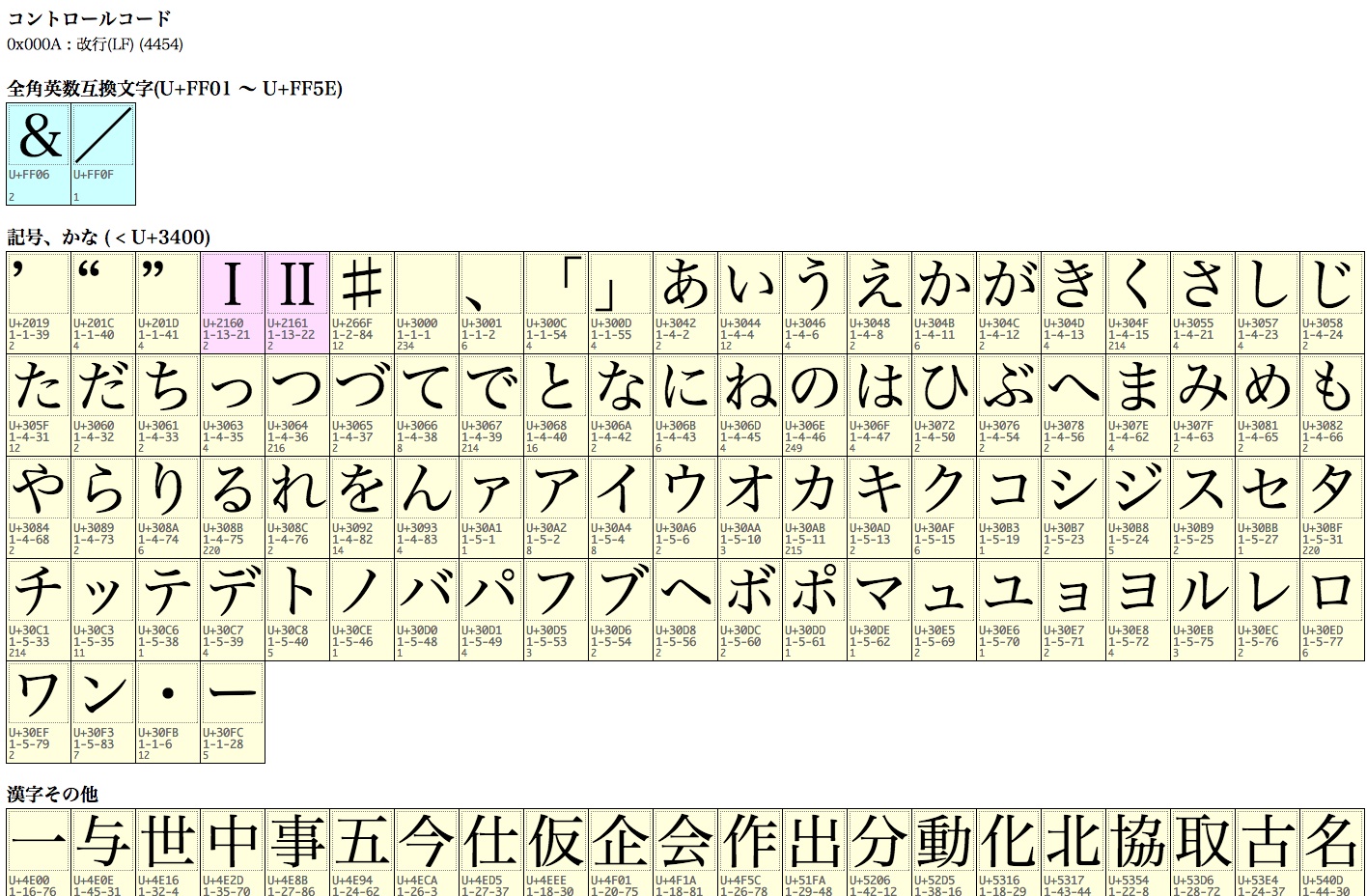Image resolution: width=1367 pixels, height=896 pixels.
Task: Select the Roman numeral Ⅱ cell U+2161
Action: (x=297, y=302)
